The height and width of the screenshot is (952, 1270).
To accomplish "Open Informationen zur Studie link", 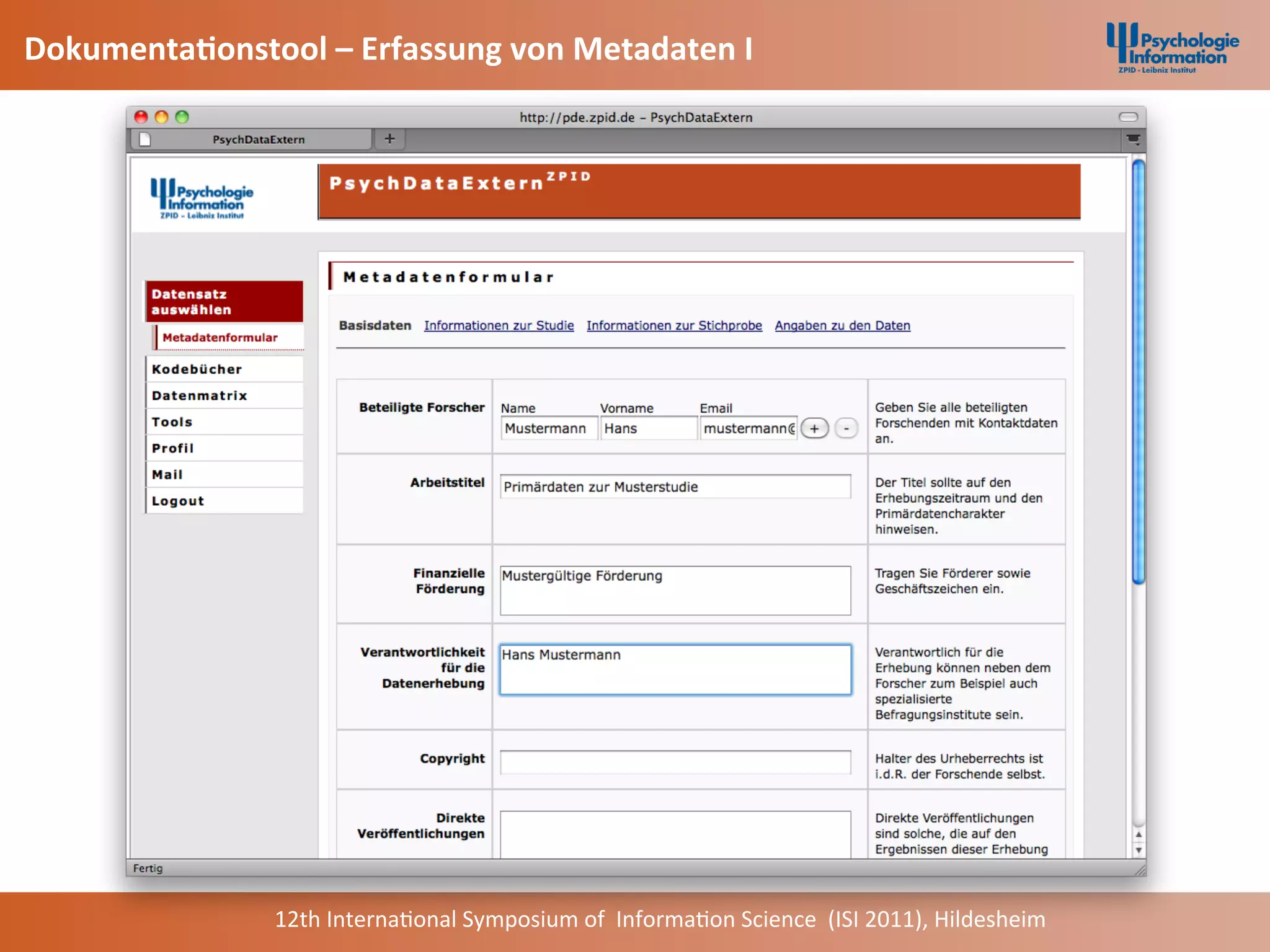I will (x=499, y=325).
